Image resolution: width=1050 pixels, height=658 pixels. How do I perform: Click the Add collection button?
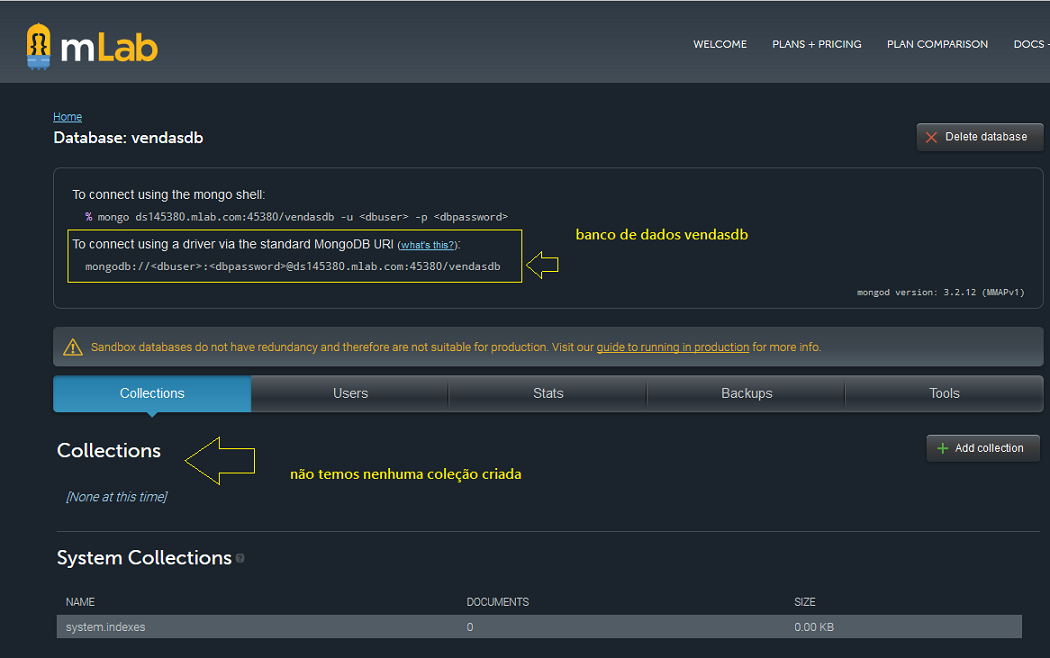pos(983,448)
